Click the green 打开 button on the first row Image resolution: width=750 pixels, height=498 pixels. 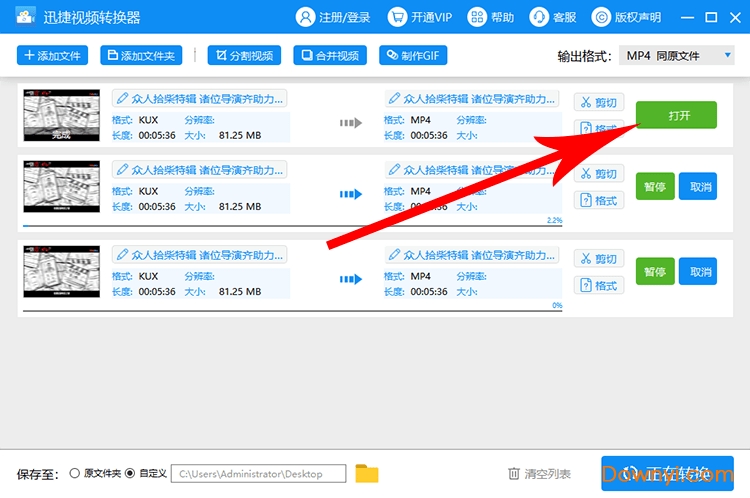(x=676, y=115)
